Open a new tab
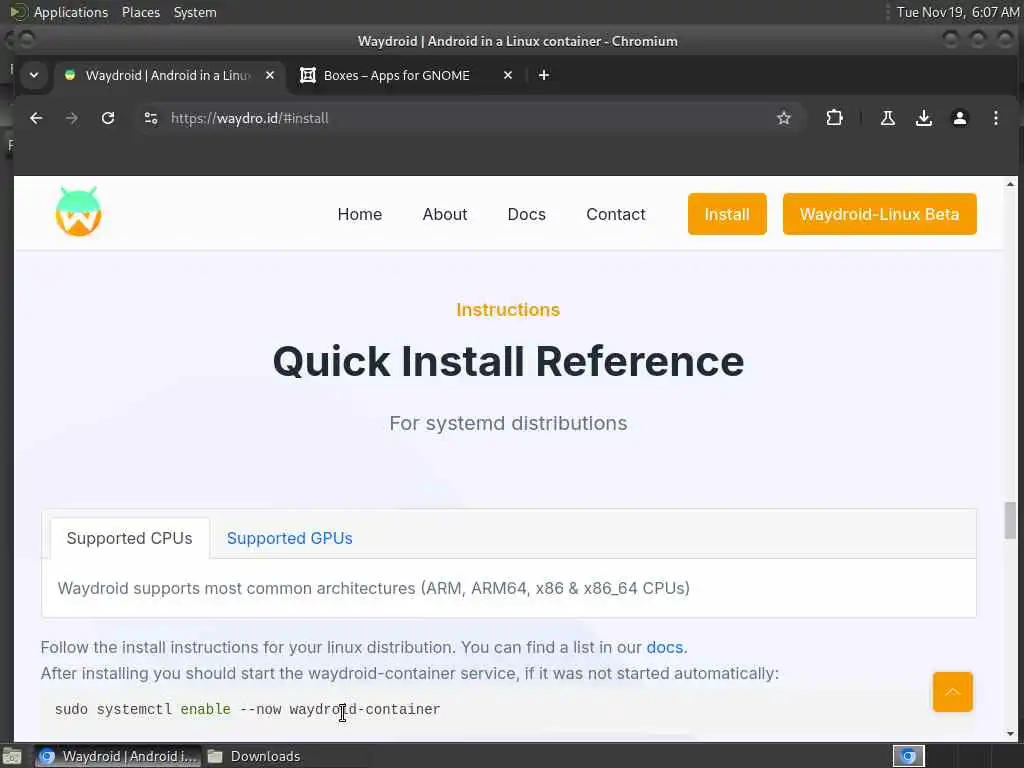 click(543, 75)
